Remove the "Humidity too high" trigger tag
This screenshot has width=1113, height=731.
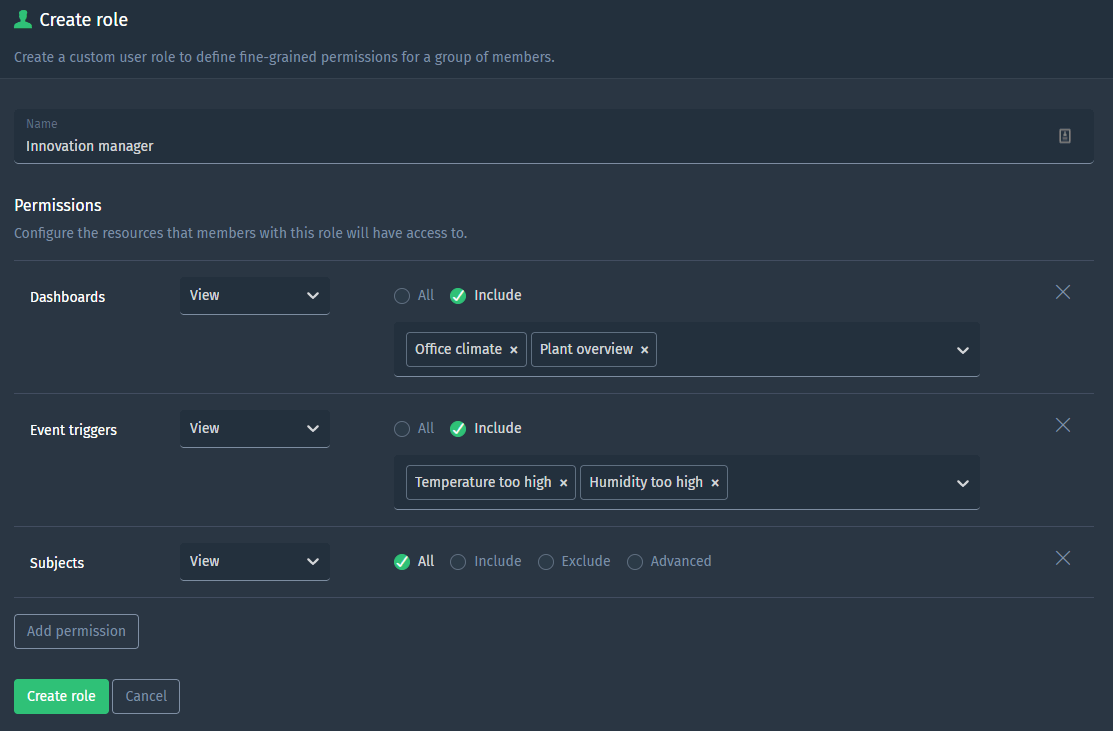pos(715,482)
